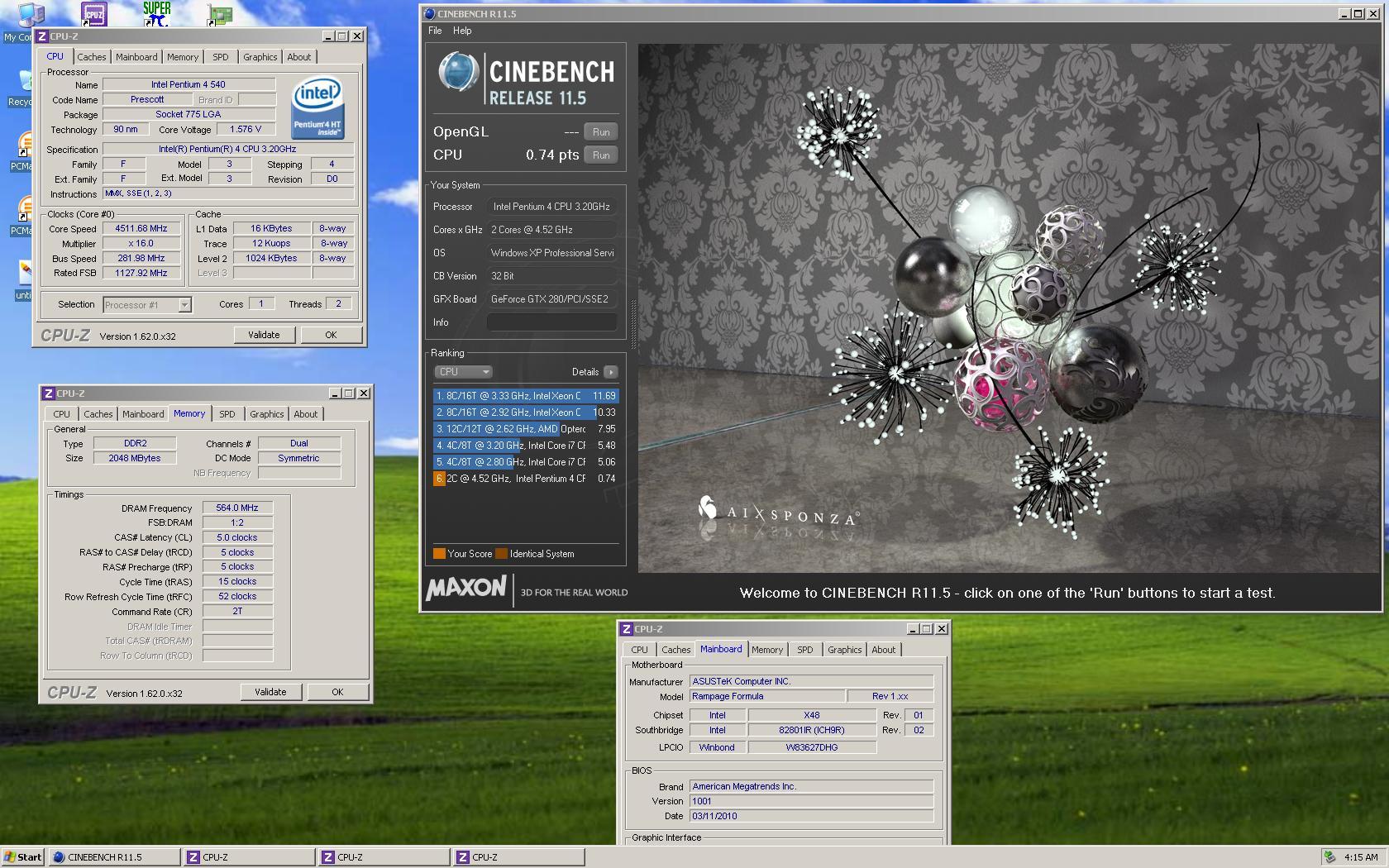
Task: Click the chipset X48 field
Action: (811, 716)
